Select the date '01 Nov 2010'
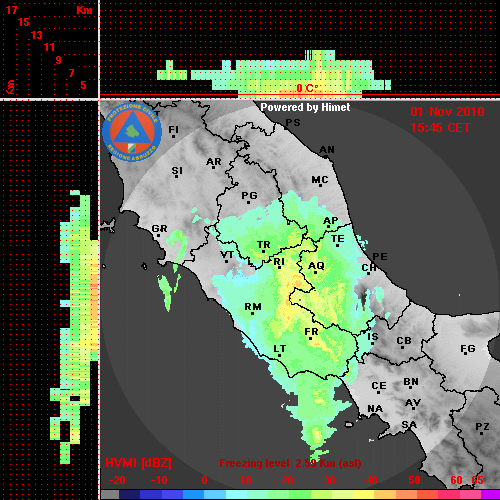 click(x=447, y=112)
